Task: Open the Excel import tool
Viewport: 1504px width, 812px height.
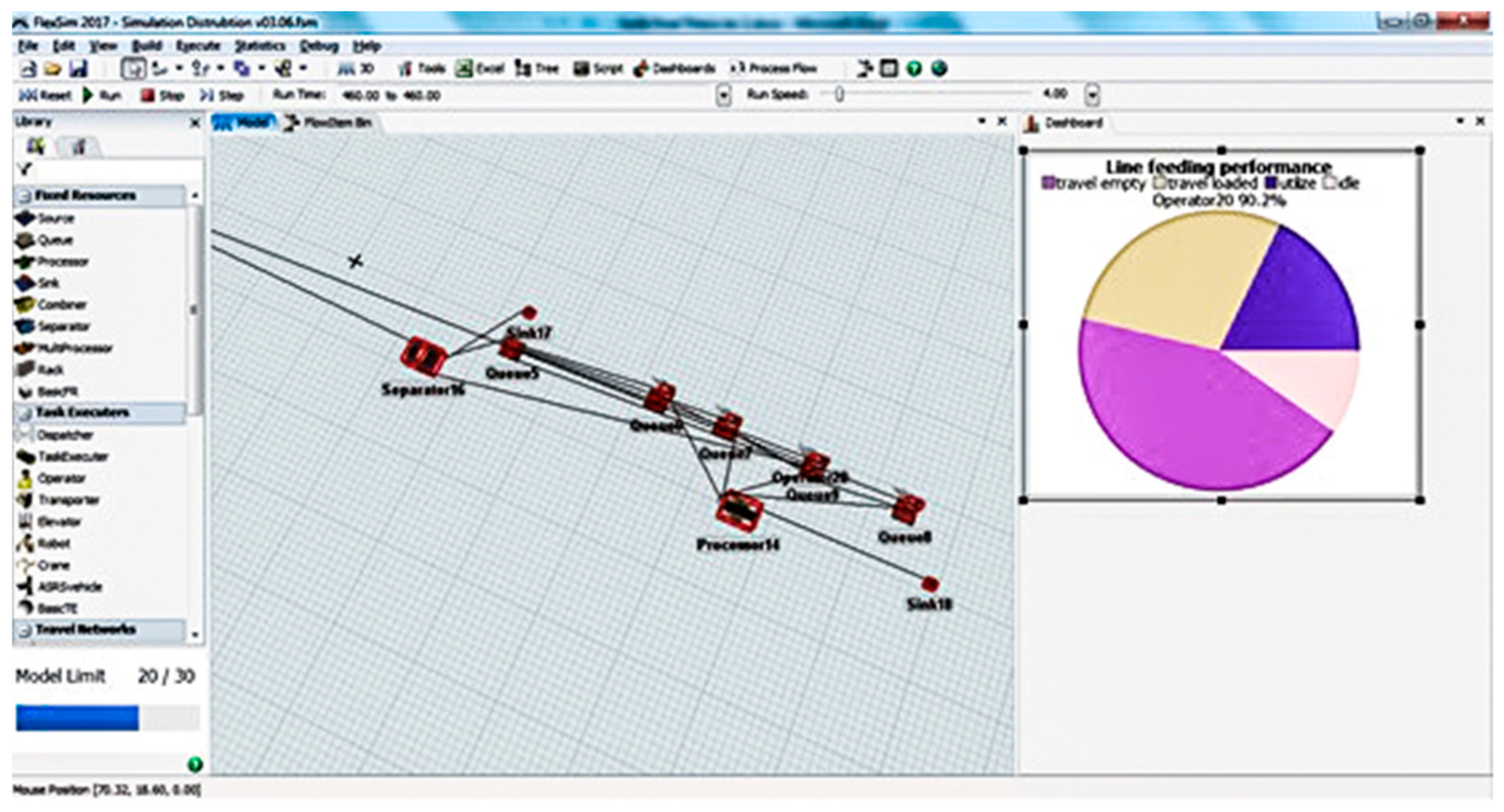Action: [x=480, y=69]
